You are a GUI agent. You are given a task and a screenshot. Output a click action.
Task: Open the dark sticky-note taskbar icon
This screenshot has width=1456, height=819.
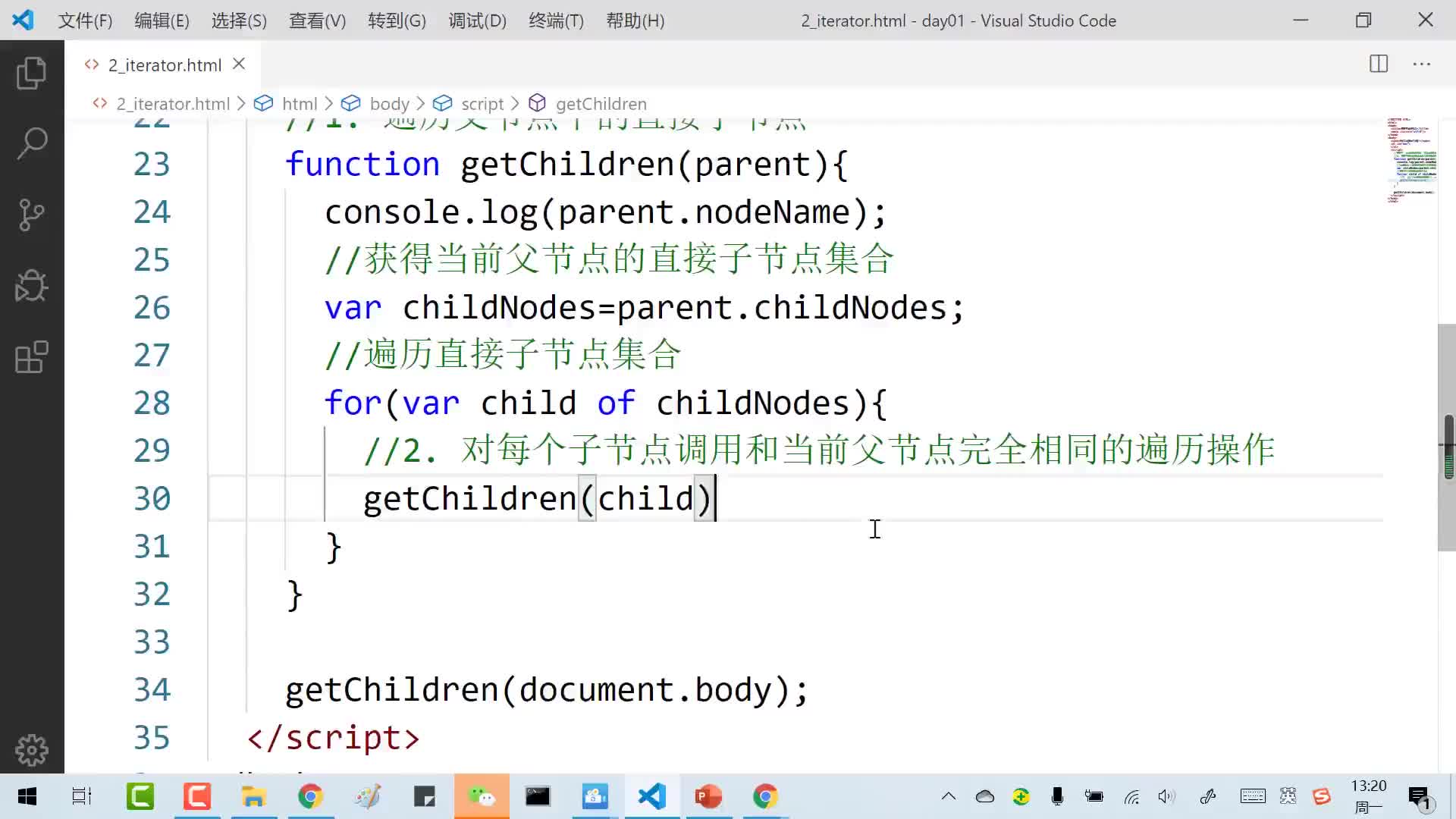pyautogui.click(x=425, y=796)
